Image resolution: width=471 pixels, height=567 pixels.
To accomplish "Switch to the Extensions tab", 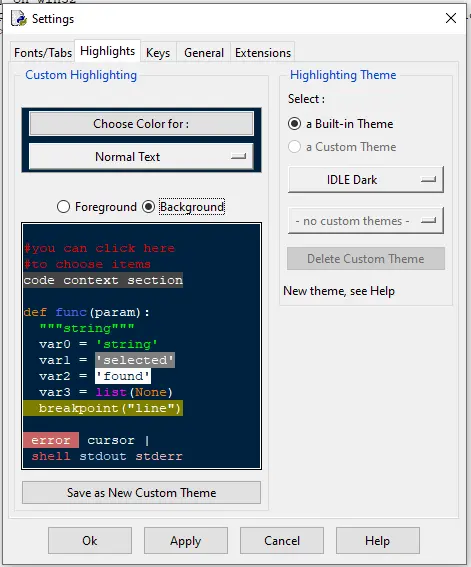I will (263, 53).
